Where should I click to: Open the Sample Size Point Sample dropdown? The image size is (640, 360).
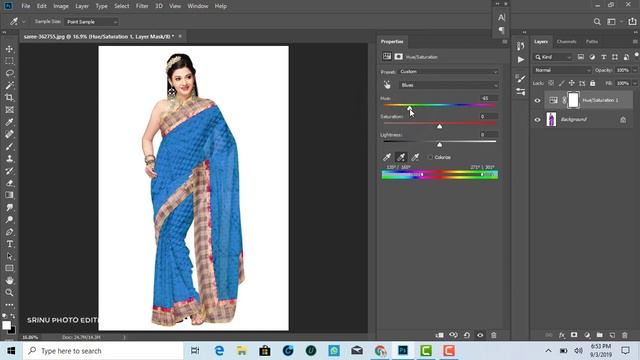(91, 22)
